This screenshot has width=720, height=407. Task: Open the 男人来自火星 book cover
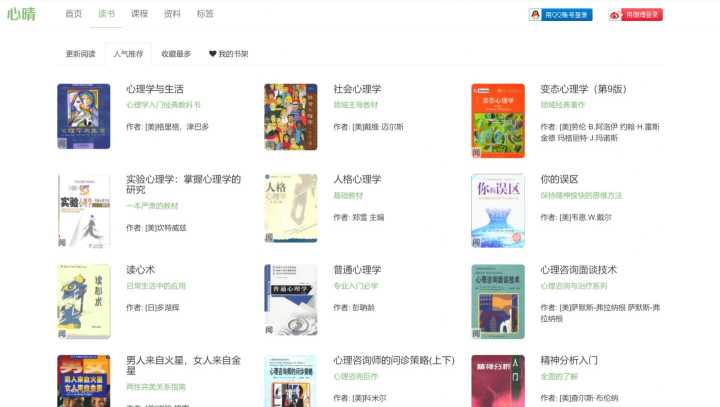84,381
